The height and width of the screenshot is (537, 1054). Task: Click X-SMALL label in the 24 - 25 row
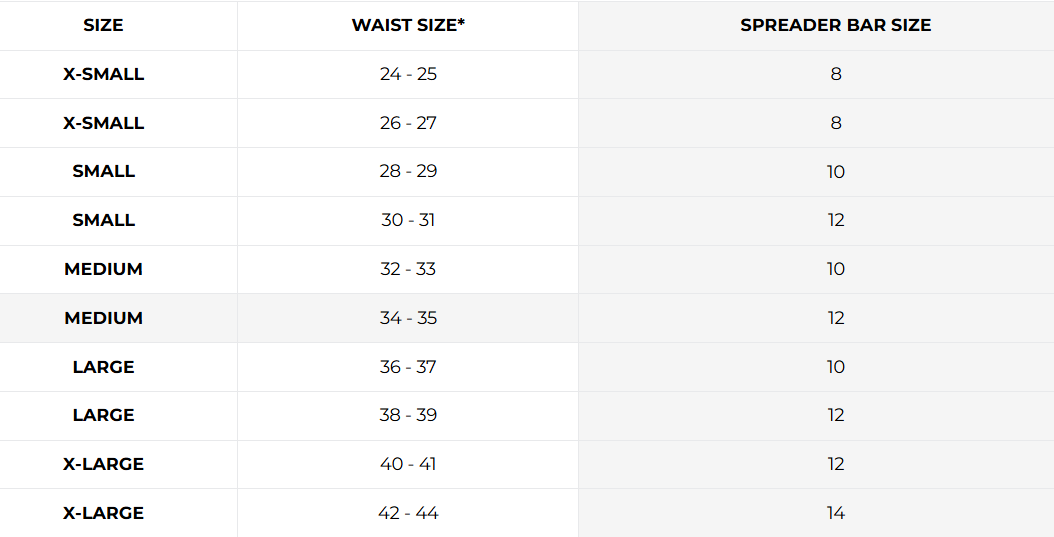coord(103,74)
